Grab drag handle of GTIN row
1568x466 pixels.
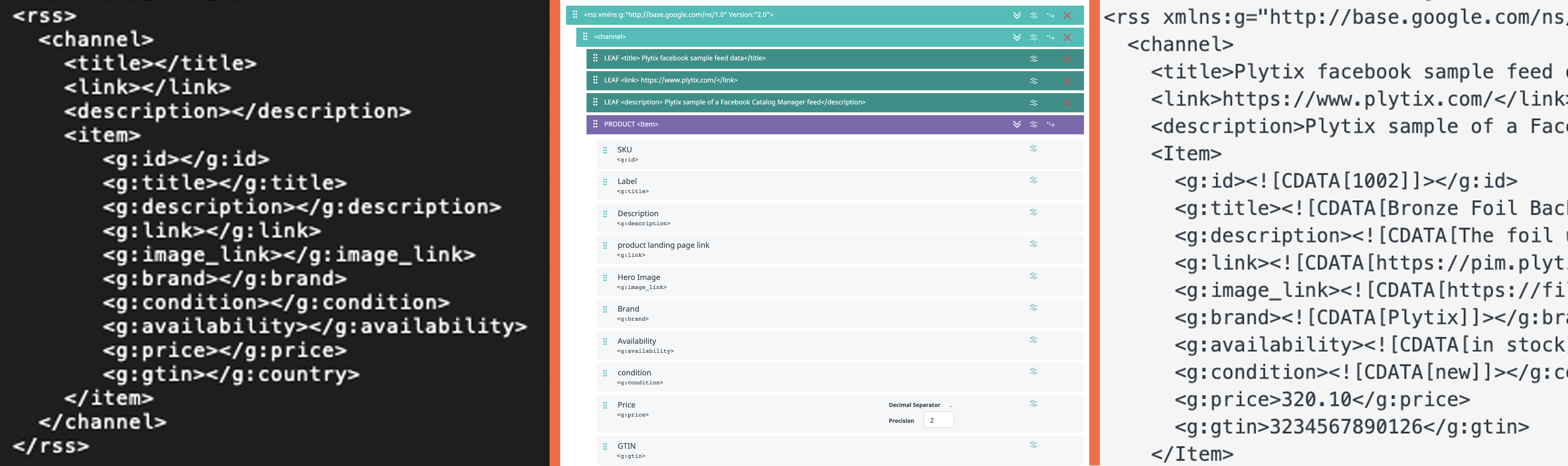point(605,447)
